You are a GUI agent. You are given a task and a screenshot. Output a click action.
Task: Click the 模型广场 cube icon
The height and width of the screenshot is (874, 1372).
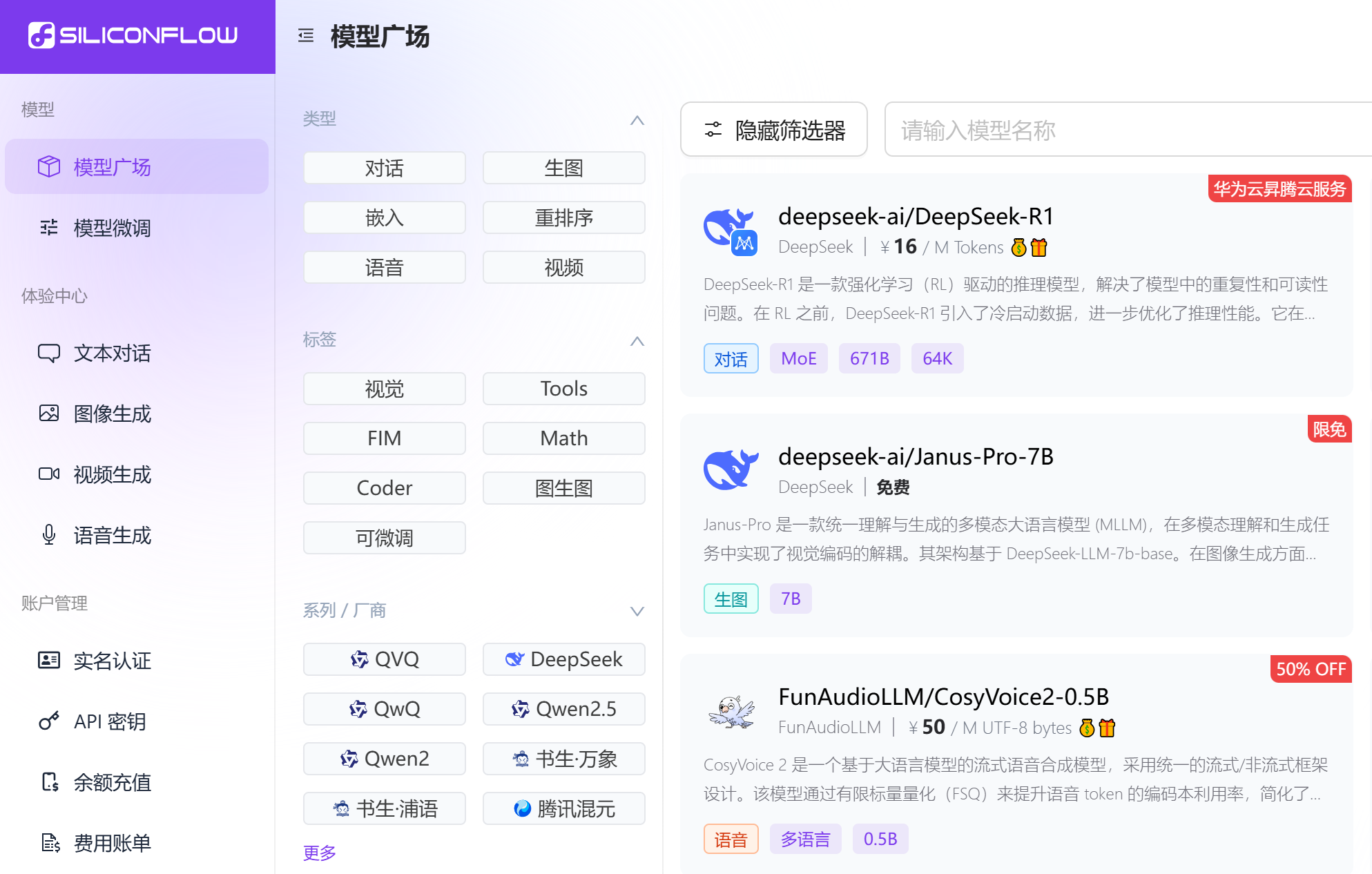[49, 166]
